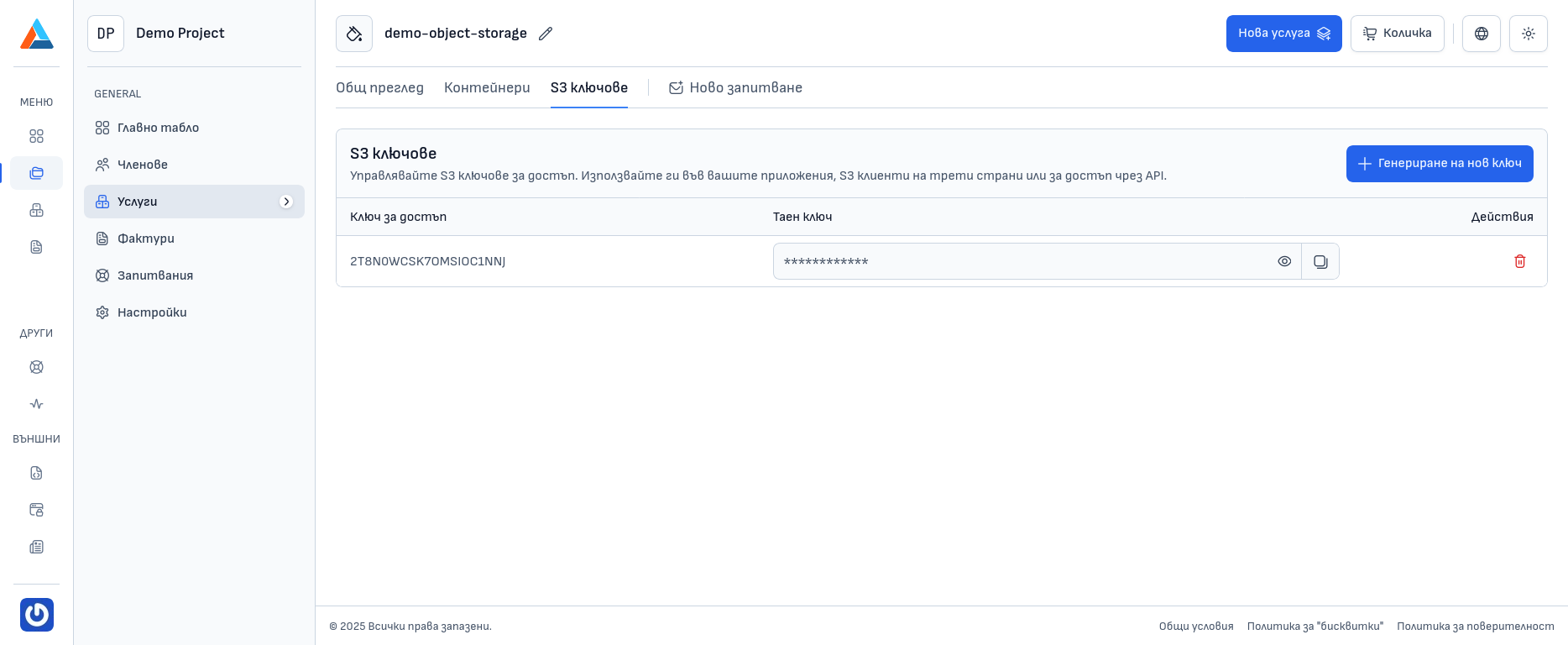
Task: Open the language globe selector
Action: [1481, 34]
